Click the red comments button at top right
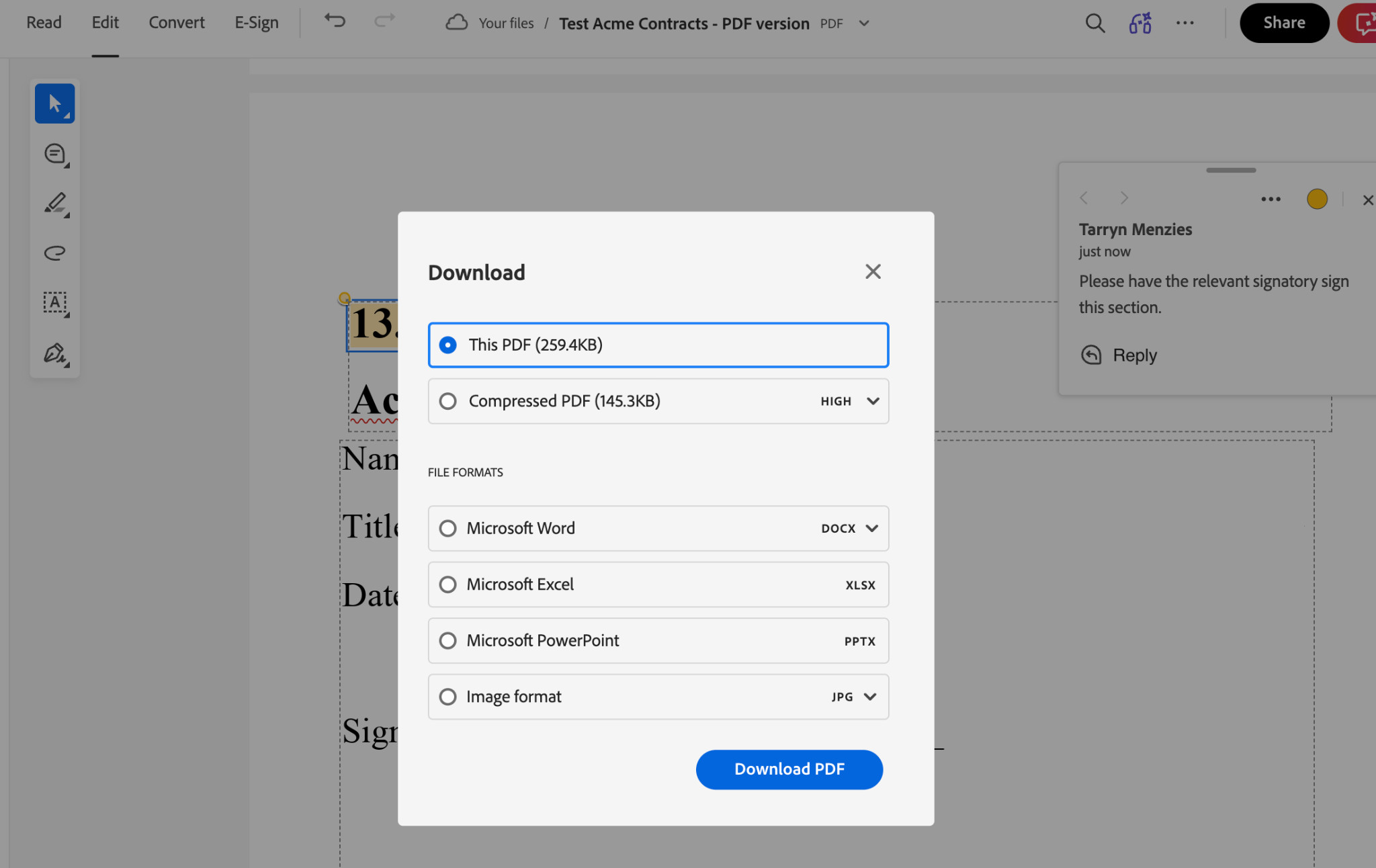 pyautogui.click(x=1357, y=23)
